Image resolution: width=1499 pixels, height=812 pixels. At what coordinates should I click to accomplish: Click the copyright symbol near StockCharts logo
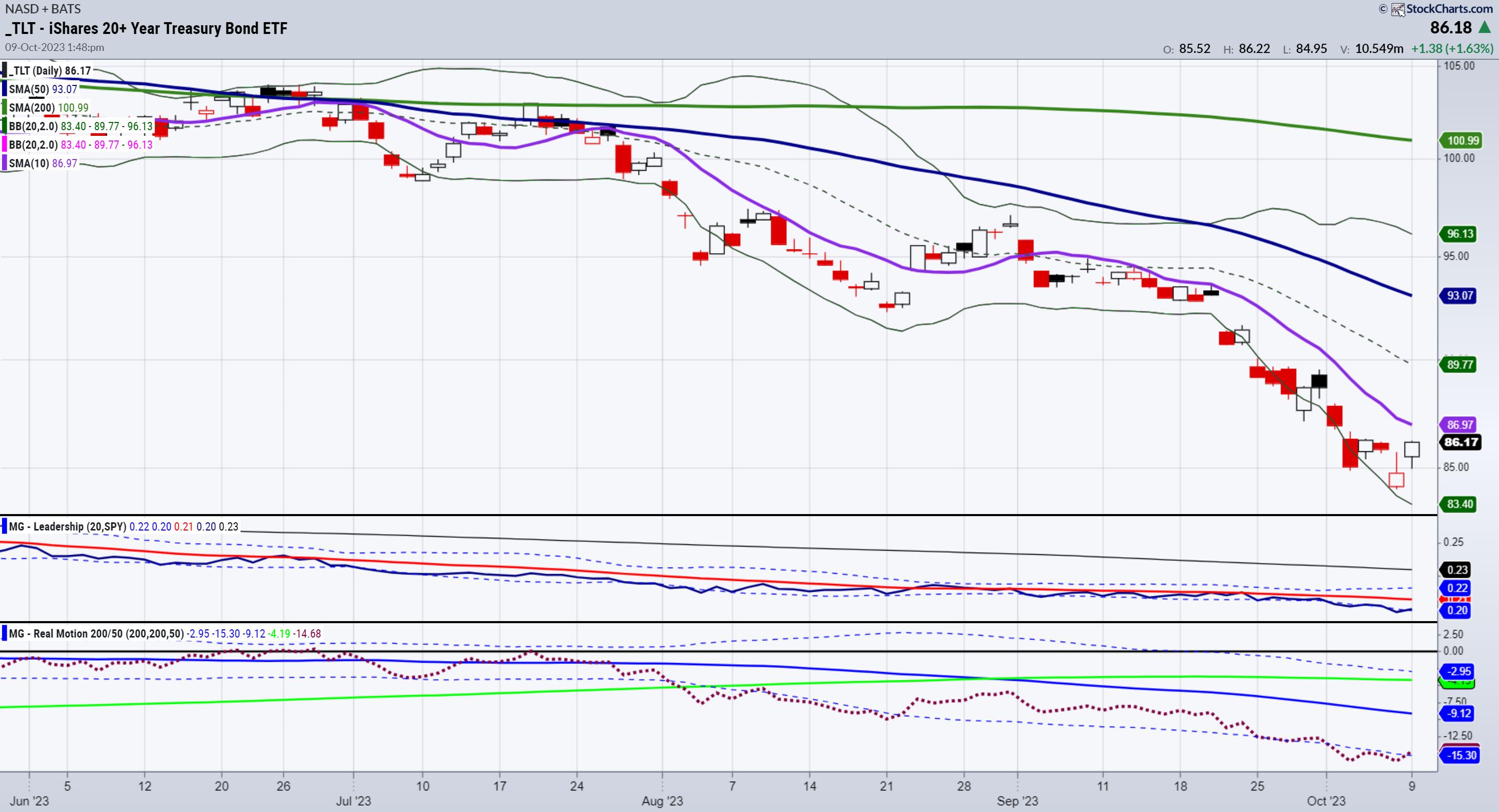[1383, 9]
